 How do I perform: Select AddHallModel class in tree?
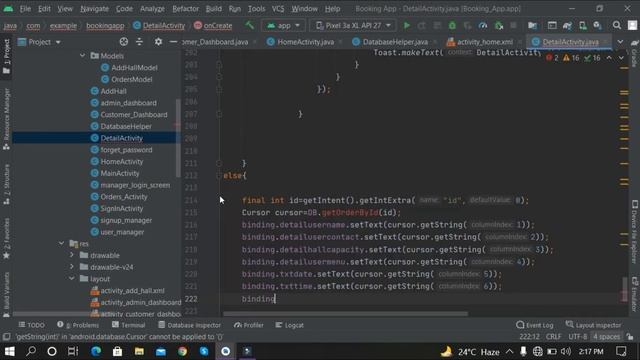point(134,68)
